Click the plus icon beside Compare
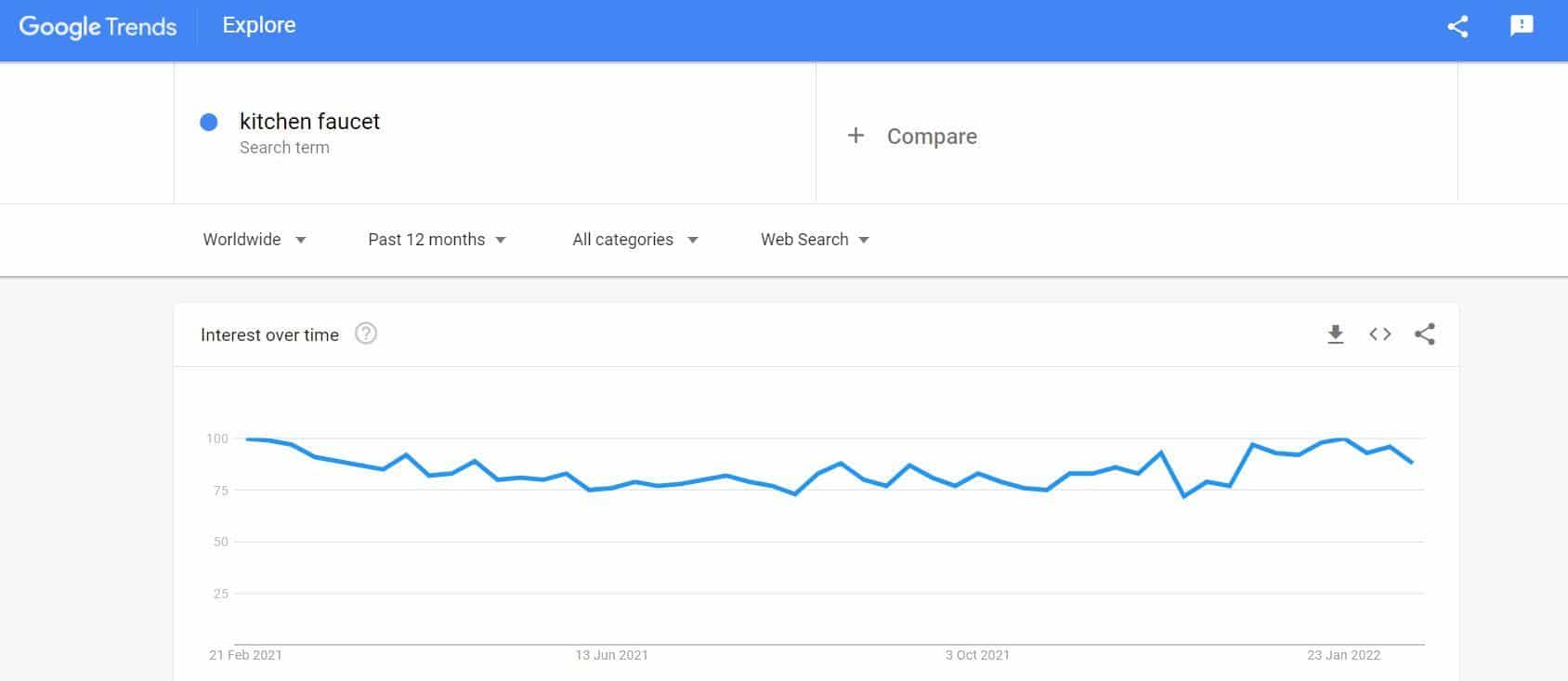This screenshot has width=1568, height=681. [x=856, y=136]
